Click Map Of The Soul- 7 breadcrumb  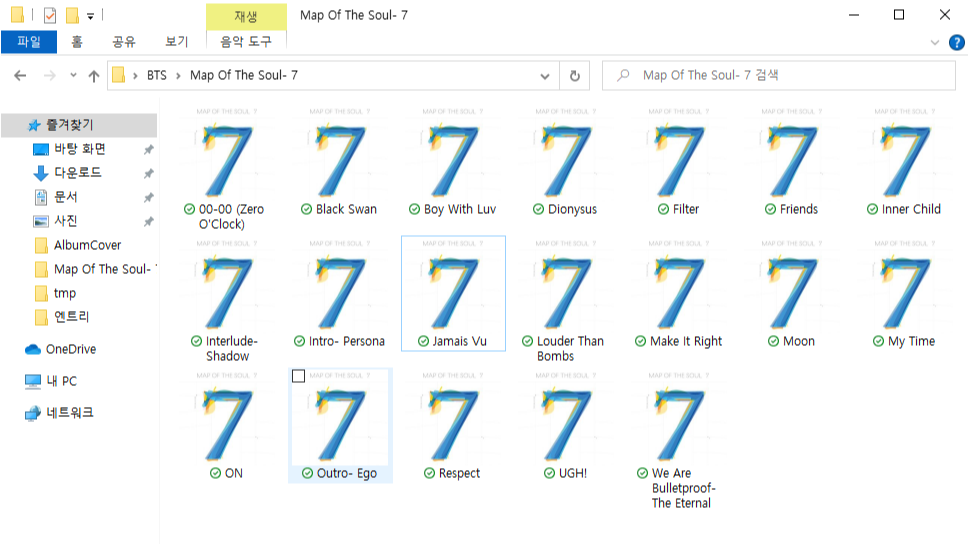point(243,75)
